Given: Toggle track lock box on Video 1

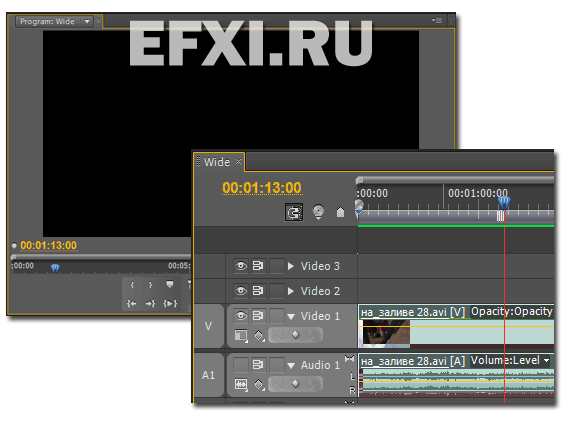Looking at the screenshot, I should coord(276,316).
